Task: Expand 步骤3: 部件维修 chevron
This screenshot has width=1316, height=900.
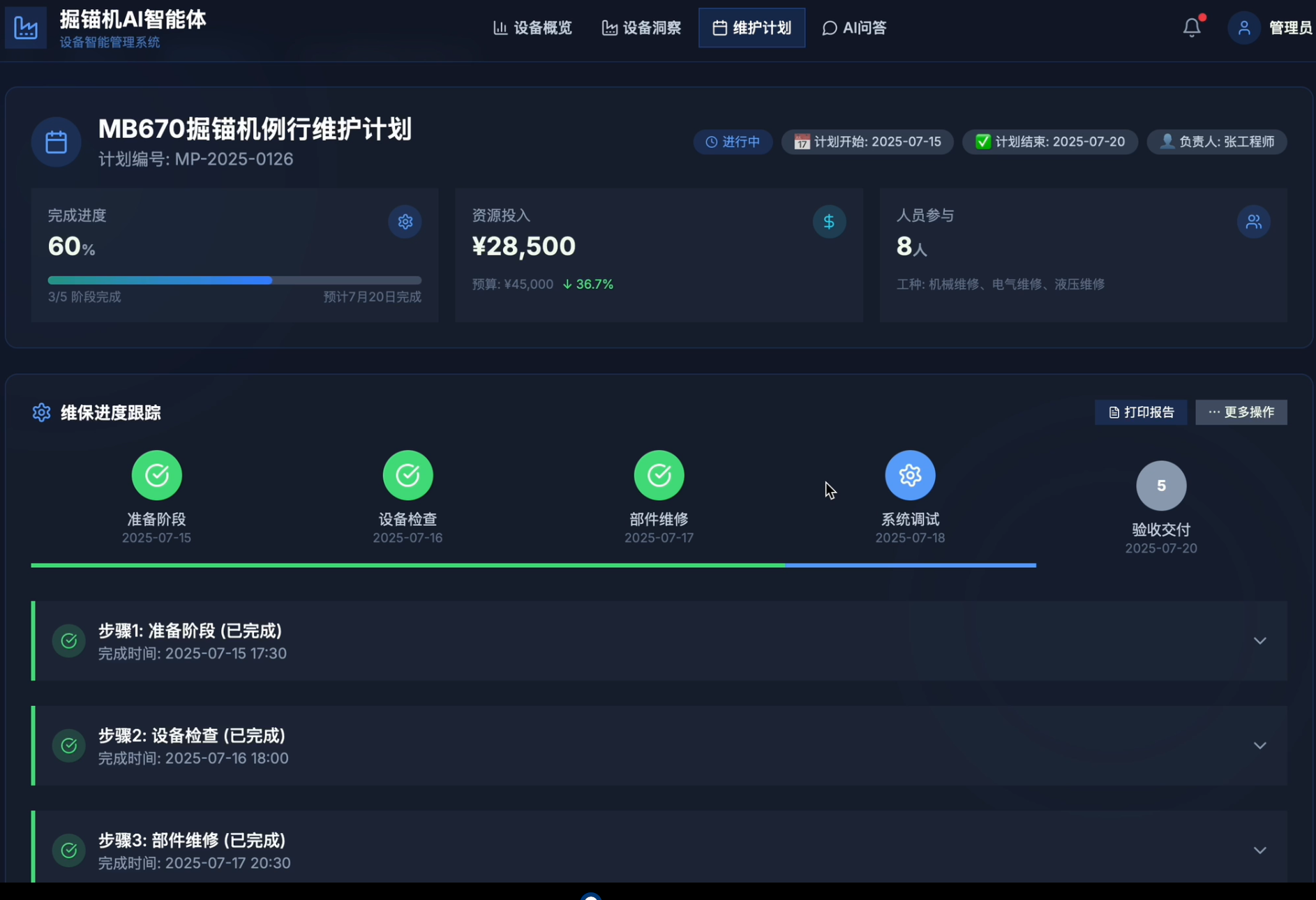Action: tap(1259, 850)
